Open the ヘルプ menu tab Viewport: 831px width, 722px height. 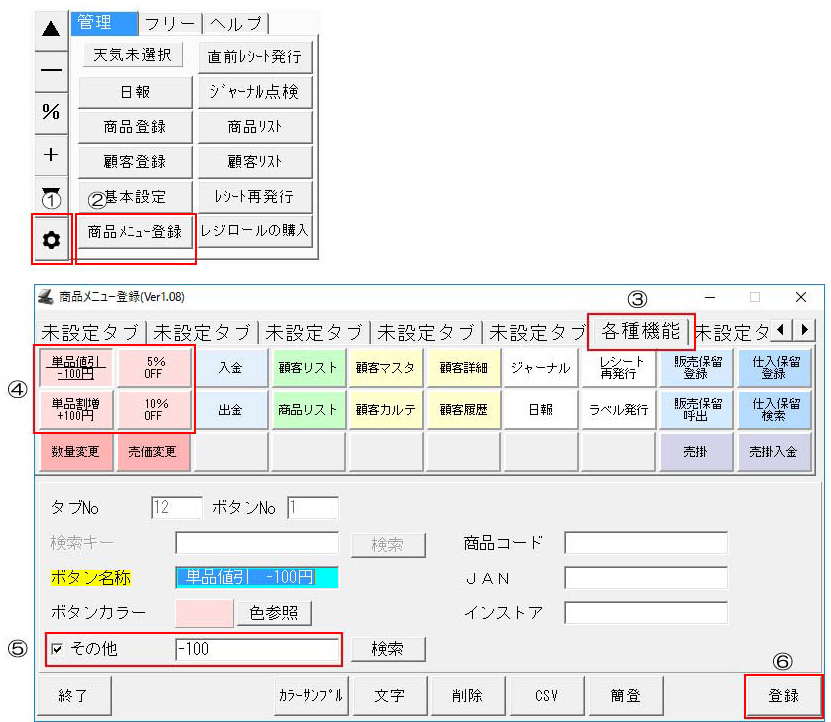[x=236, y=23]
